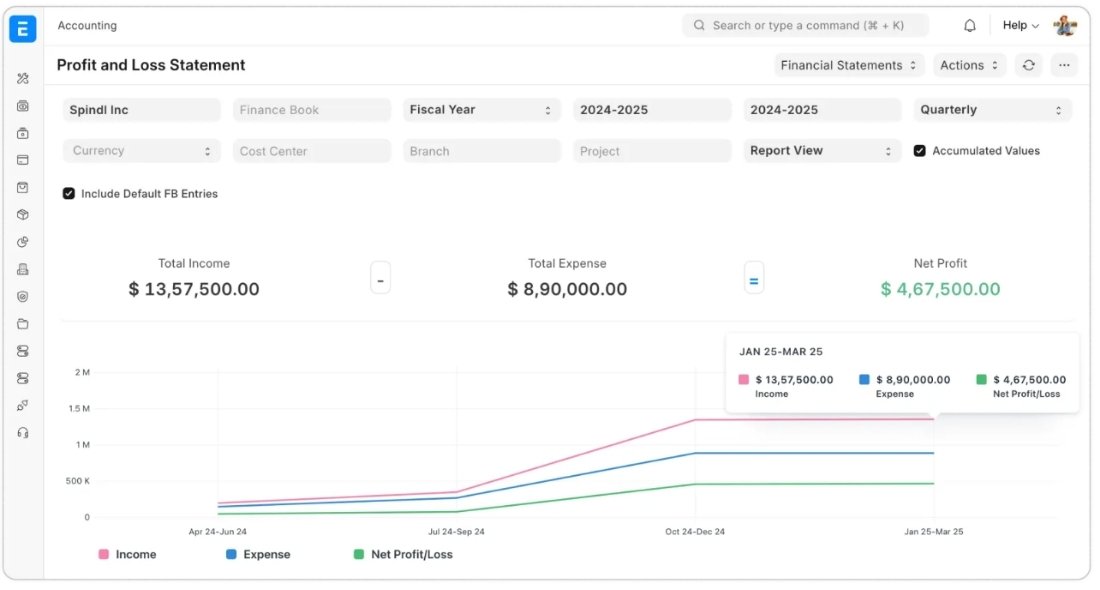Open the tools icon in sidebar
This screenshot has width=1100, height=590.
tap(23, 78)
